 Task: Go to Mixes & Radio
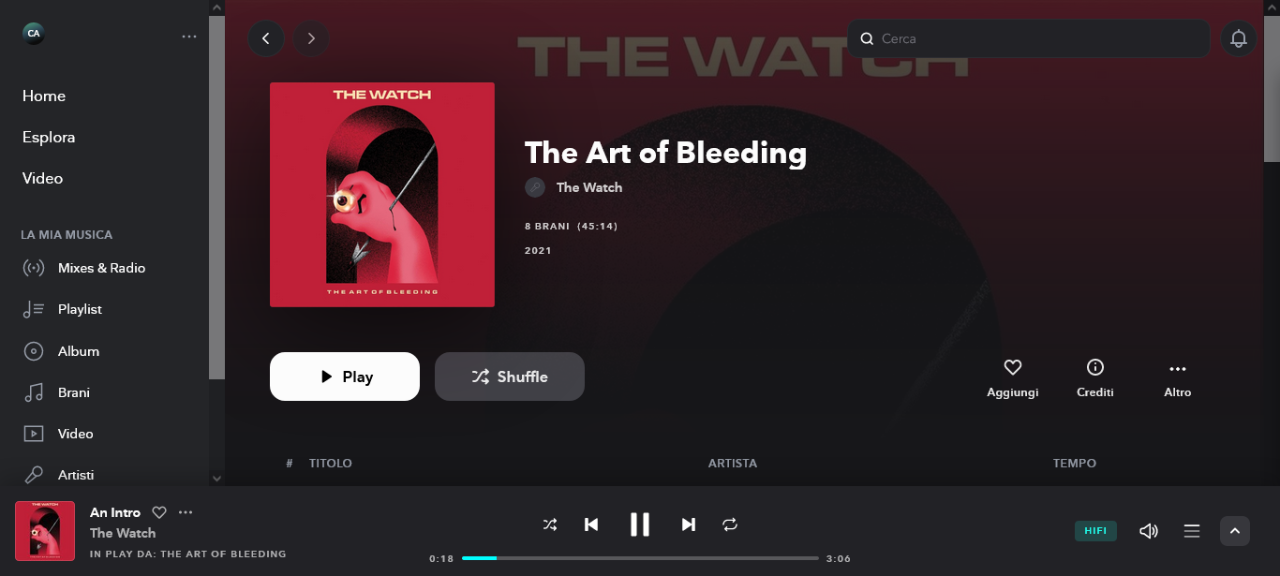[x=101, y=268]
